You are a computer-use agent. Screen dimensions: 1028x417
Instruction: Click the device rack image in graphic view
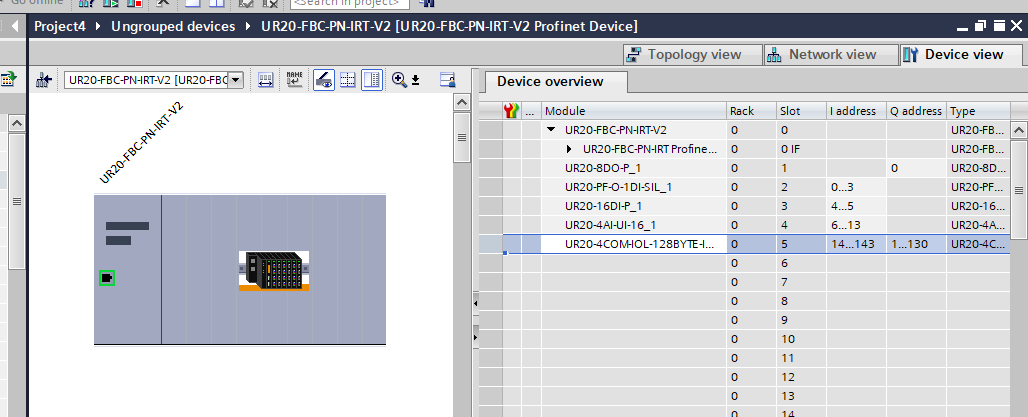pos(273,270)
